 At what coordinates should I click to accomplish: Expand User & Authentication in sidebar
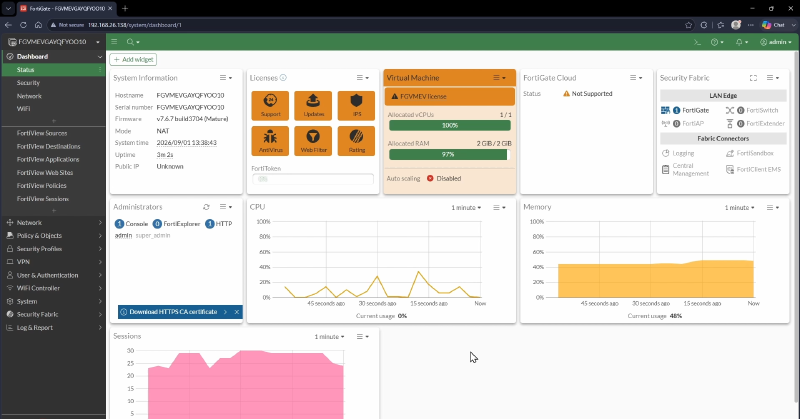coord(53,275)
